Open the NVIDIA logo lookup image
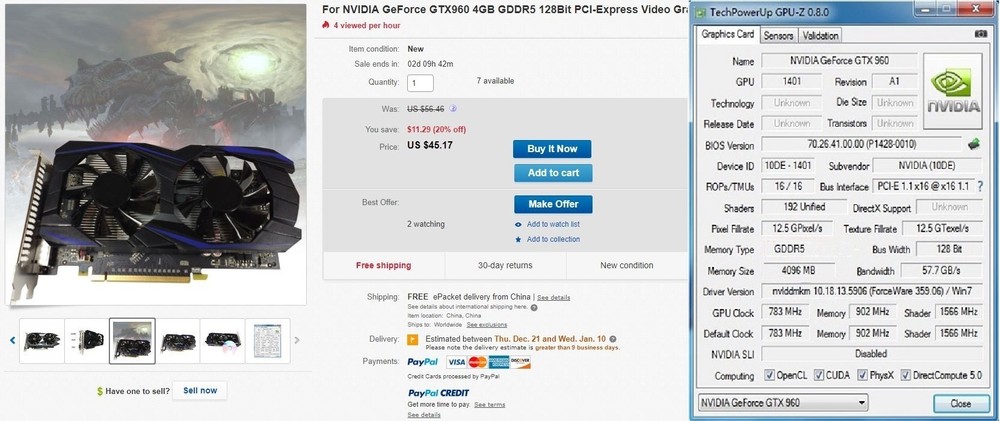This screenshot has height=421, width=1000. click(953, 92)
